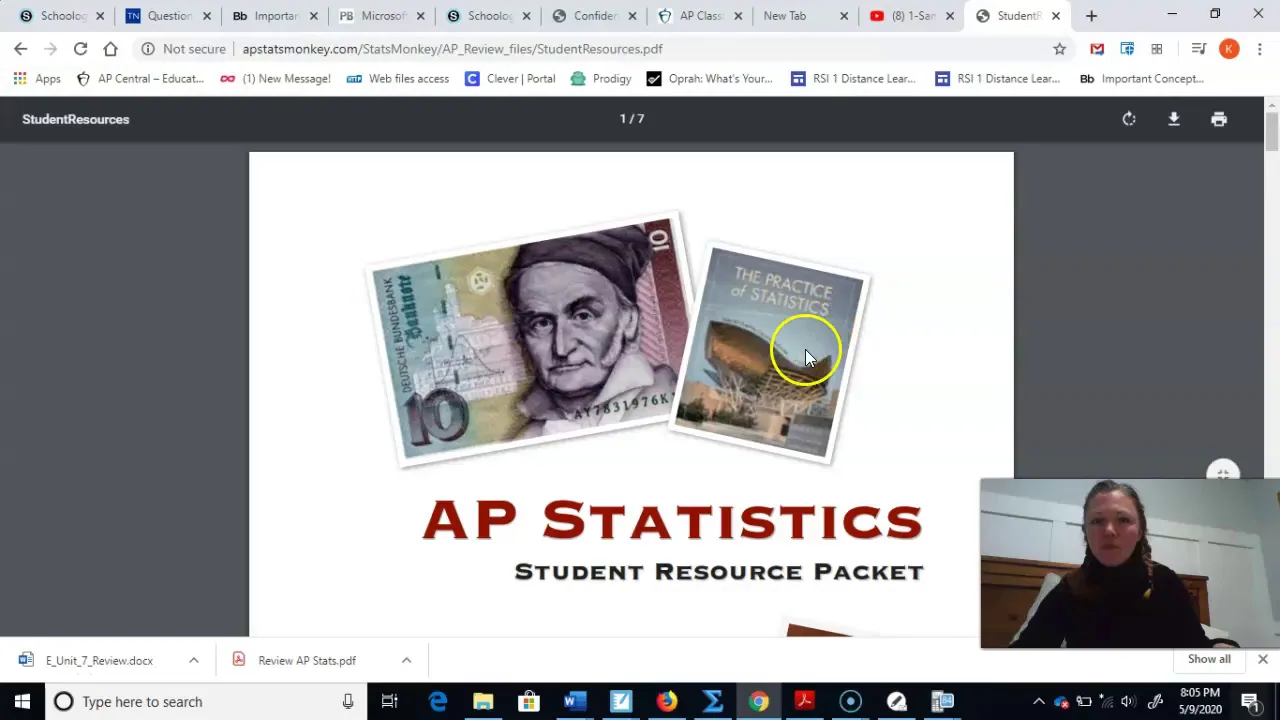Screen dimensions: 1280x720
Task: Open Chrome's three-dot menu
Action: (1259, 49)
